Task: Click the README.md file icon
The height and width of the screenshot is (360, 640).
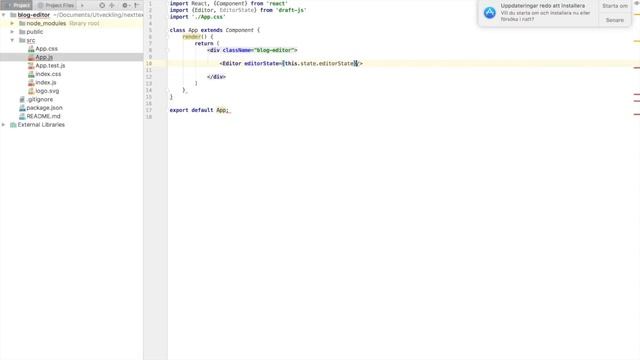Action: (22, 116)
